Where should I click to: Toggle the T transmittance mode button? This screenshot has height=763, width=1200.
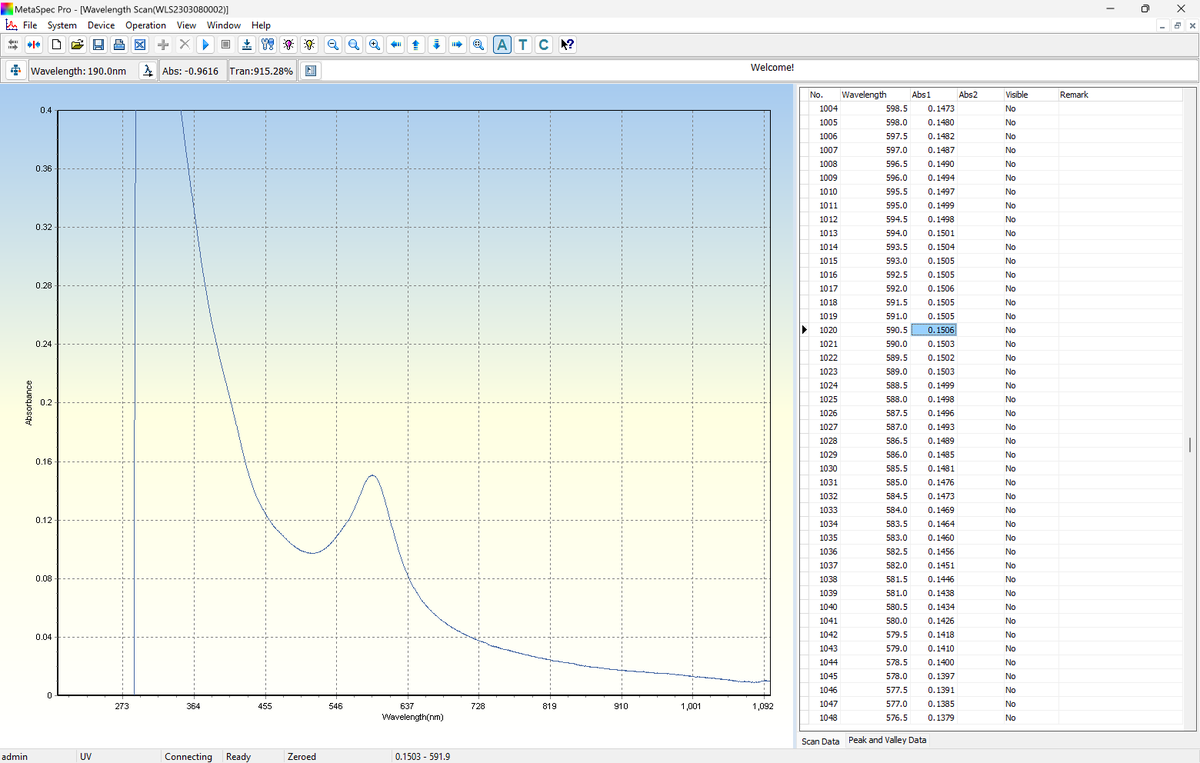click(x=523, y=45)
